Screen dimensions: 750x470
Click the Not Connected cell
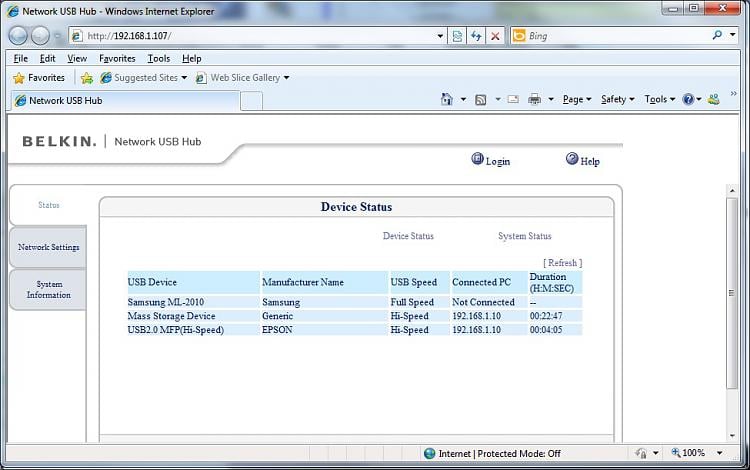point(489,302)
